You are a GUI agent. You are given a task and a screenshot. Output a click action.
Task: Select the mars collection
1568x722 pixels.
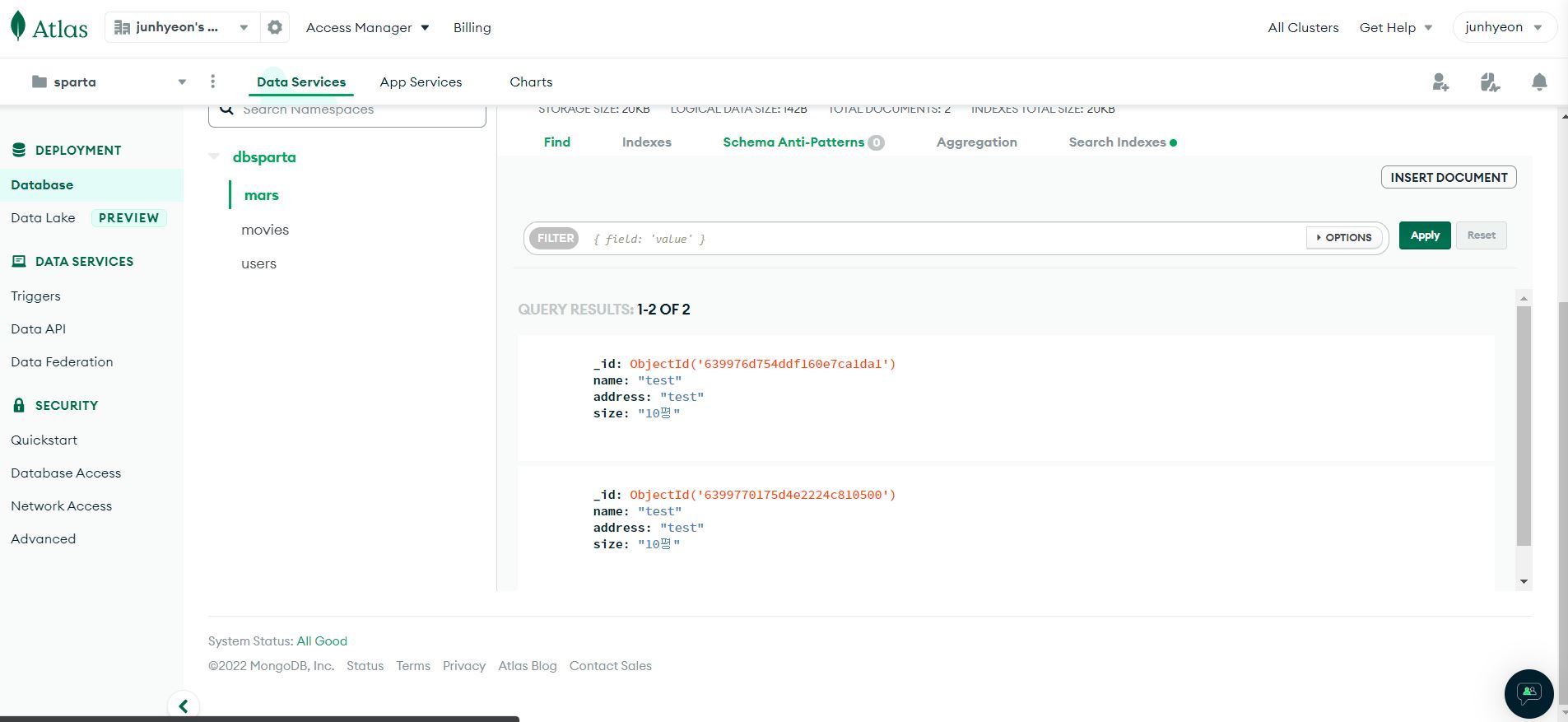tap(262, 195)
